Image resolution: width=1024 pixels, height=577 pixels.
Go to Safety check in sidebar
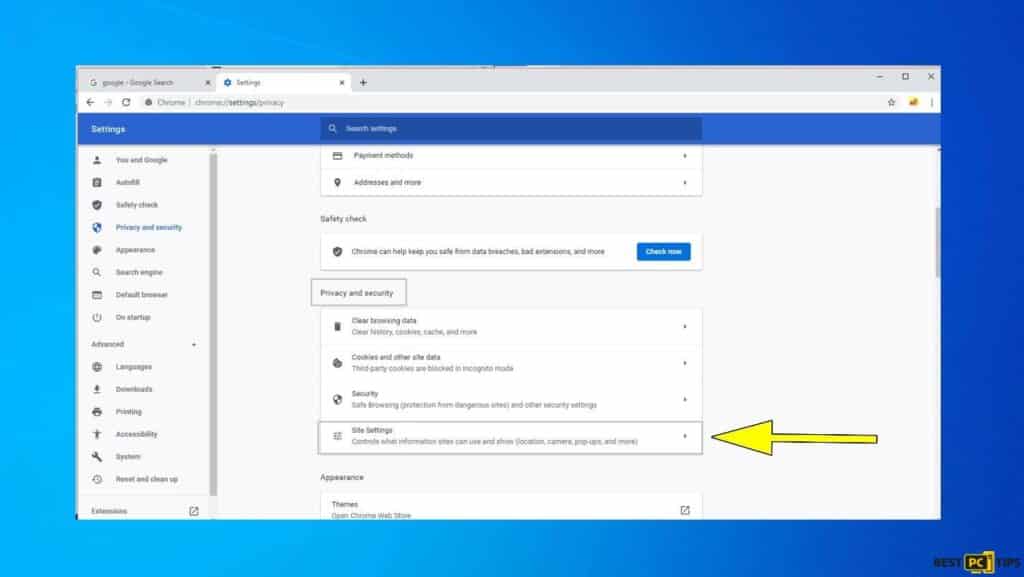pyautogui.click(x=136, y=205)
